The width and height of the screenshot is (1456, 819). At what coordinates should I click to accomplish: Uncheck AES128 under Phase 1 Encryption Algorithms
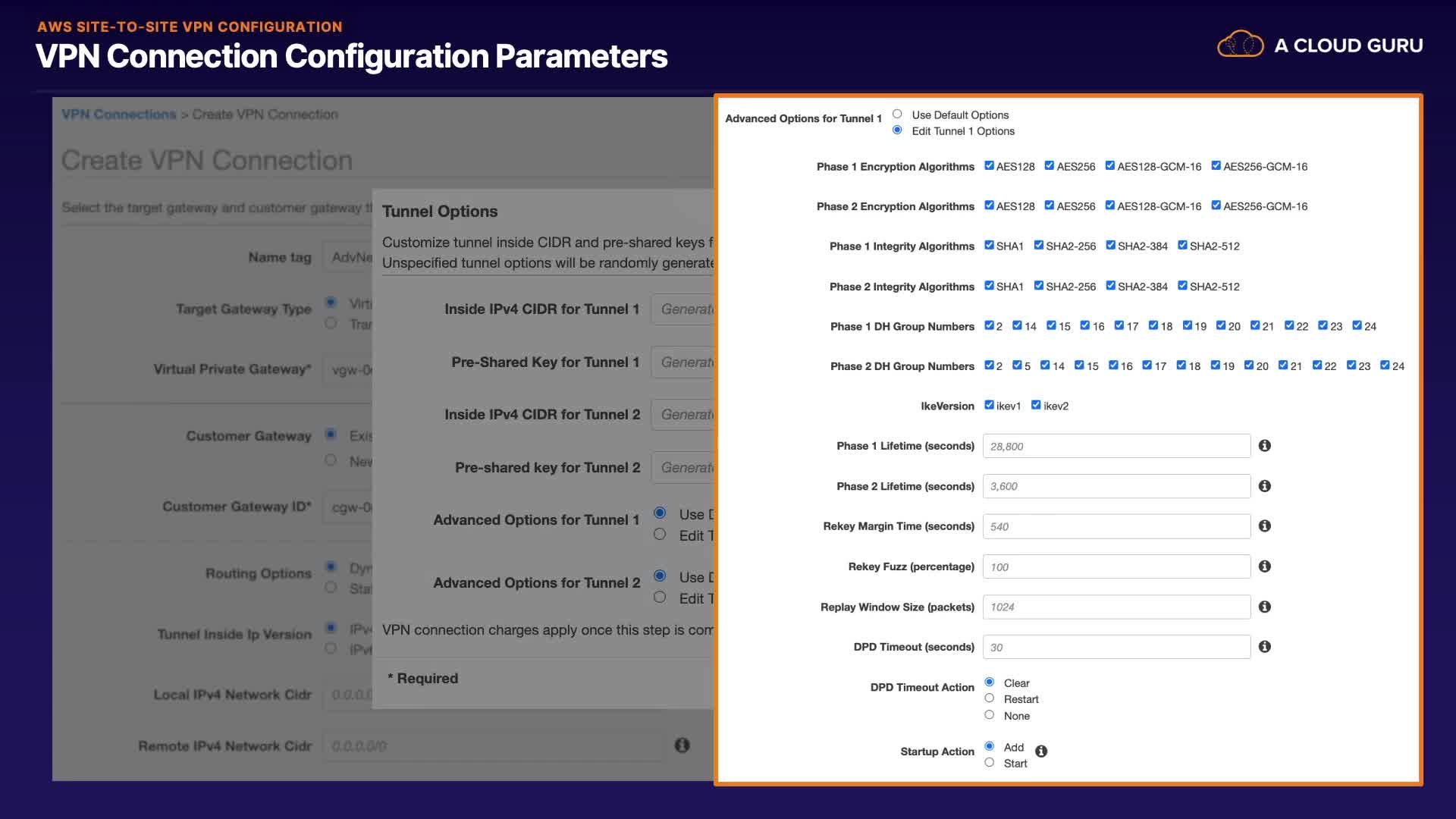[989, 165]
